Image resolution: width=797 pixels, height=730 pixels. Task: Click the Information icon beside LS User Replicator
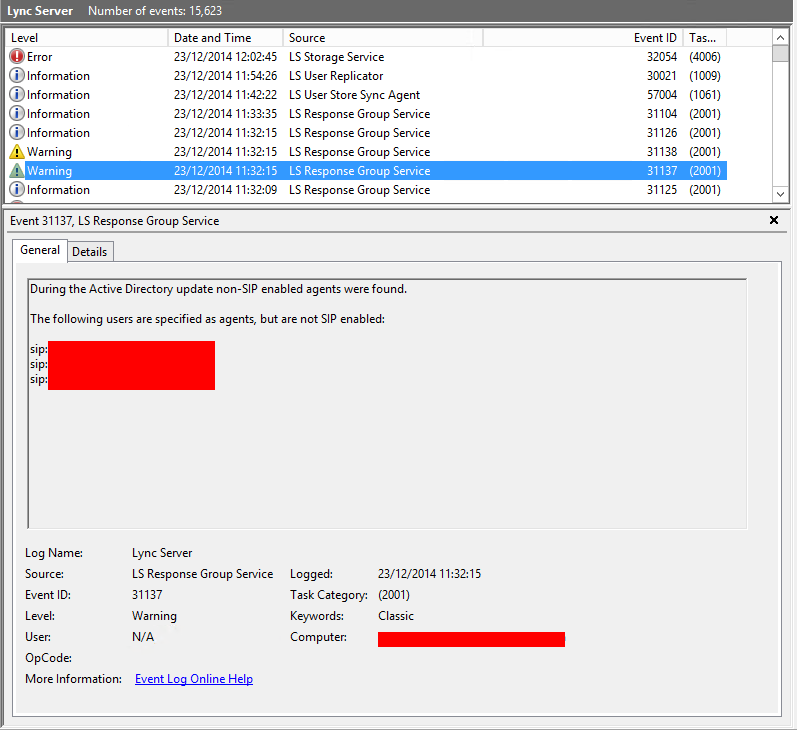[x=17, y=75]
